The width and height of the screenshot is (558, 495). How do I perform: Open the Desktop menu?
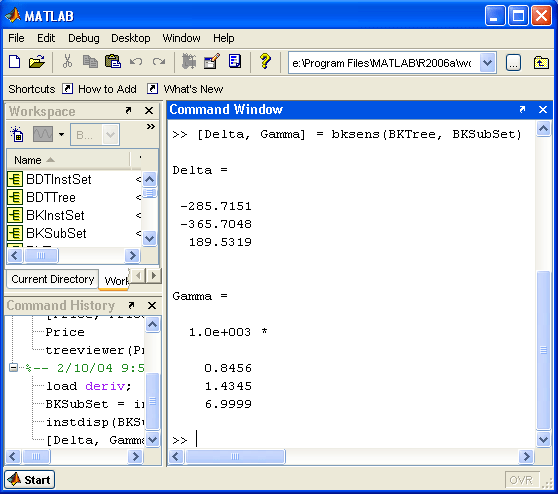tap(131, 38)
